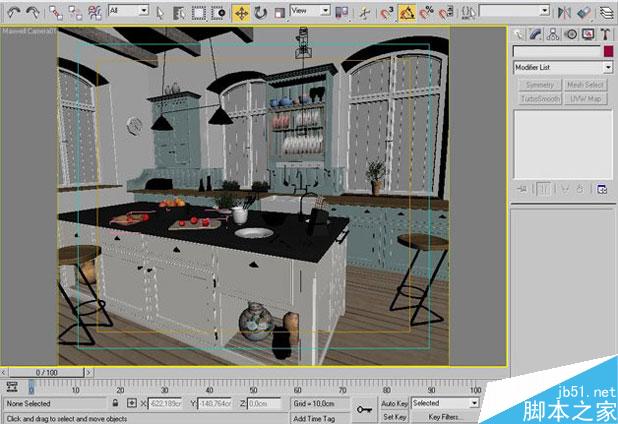The width and height of the screenshot is (618, 424).
Task: Click the Z coordinate input field
Action: [x=264, y=404]
